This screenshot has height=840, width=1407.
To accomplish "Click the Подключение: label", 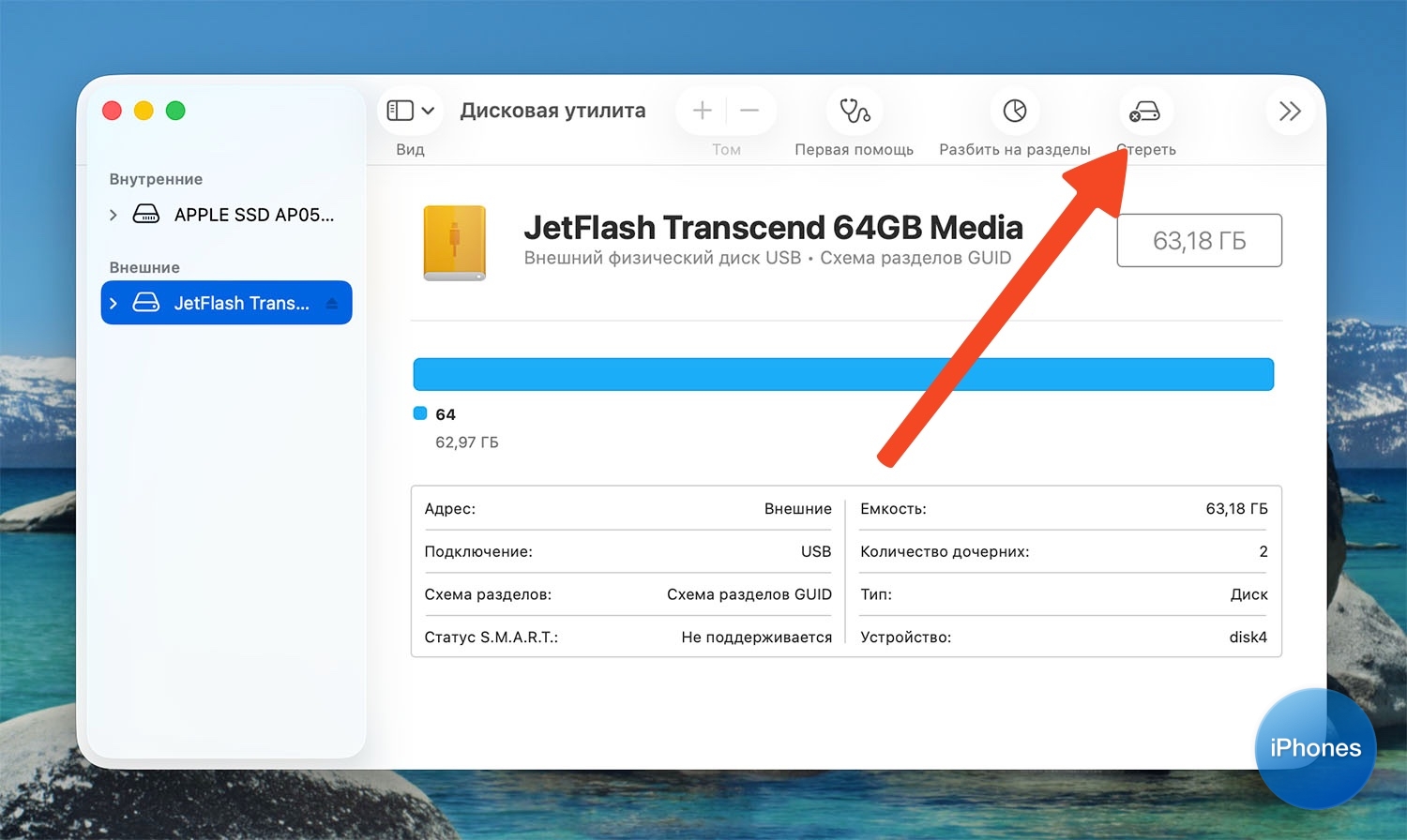I will 478,551.
